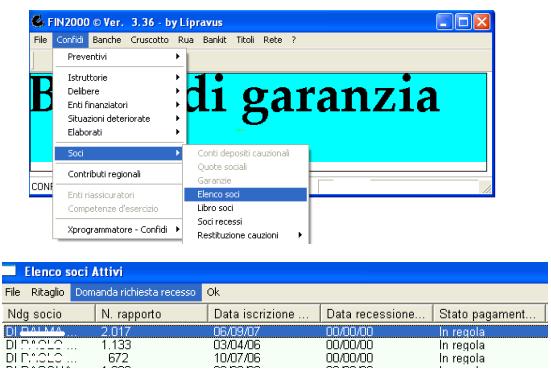Open the Ritaglio menu
This screenshot has width=551, height=371.
click(x=47, y=292)
